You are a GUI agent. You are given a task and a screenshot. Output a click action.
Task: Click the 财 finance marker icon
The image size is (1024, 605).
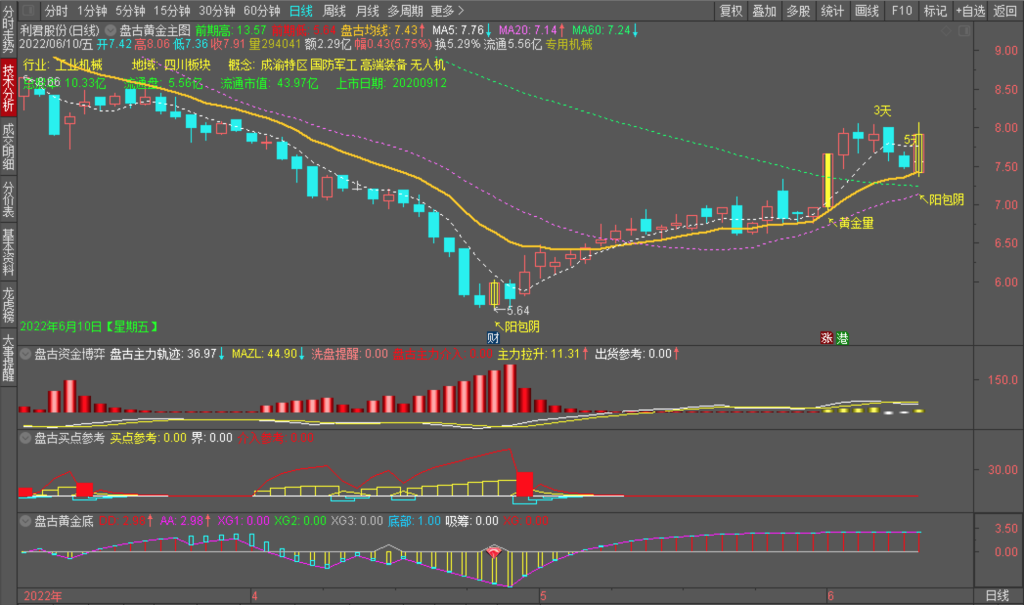click(x=492, y=337)
